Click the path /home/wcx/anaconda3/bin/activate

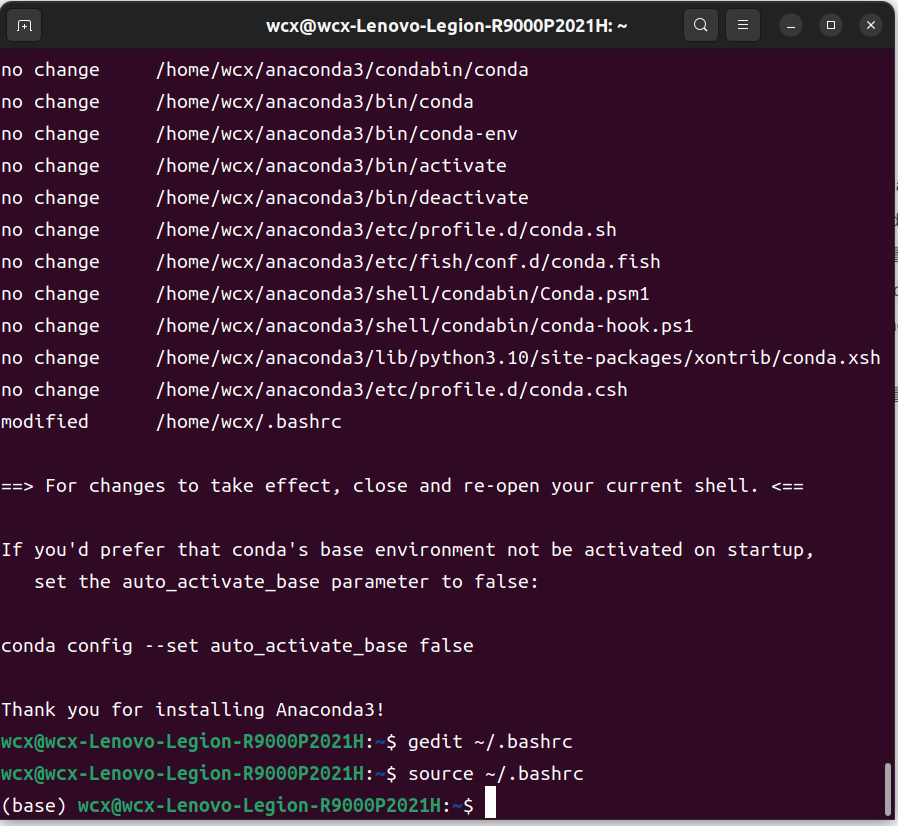331,166
